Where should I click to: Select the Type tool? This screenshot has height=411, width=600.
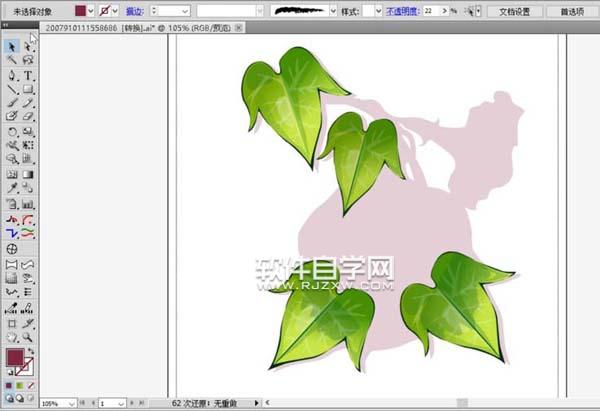(28, 75)
